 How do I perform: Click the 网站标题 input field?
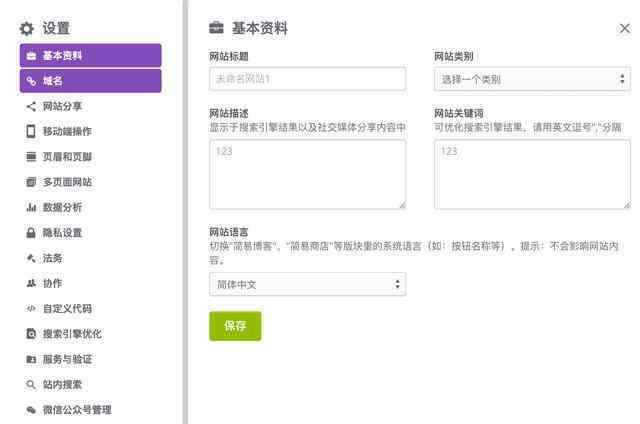coord(308,78)
